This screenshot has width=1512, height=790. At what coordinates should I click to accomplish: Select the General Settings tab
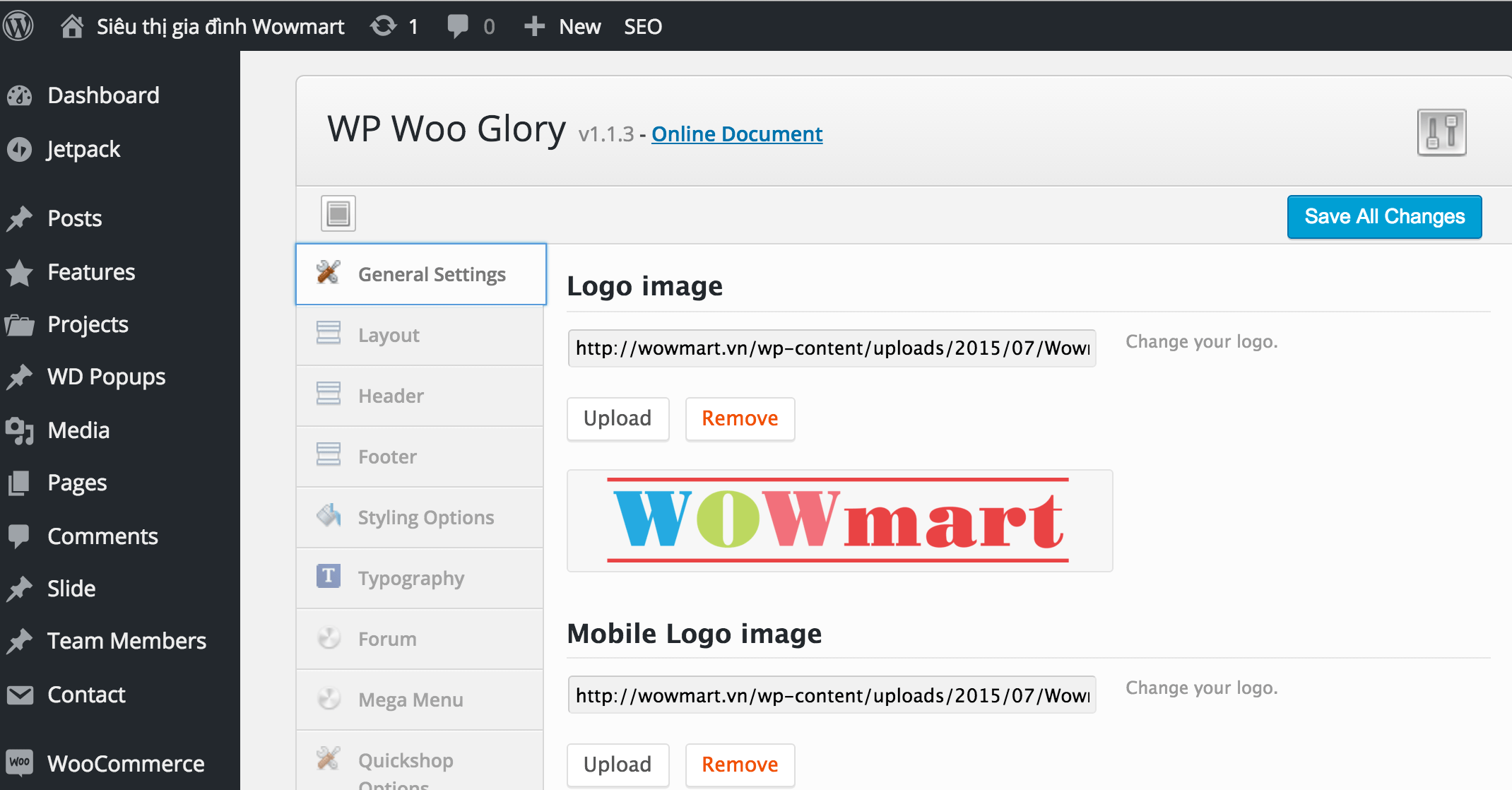[x=421, y=274]
